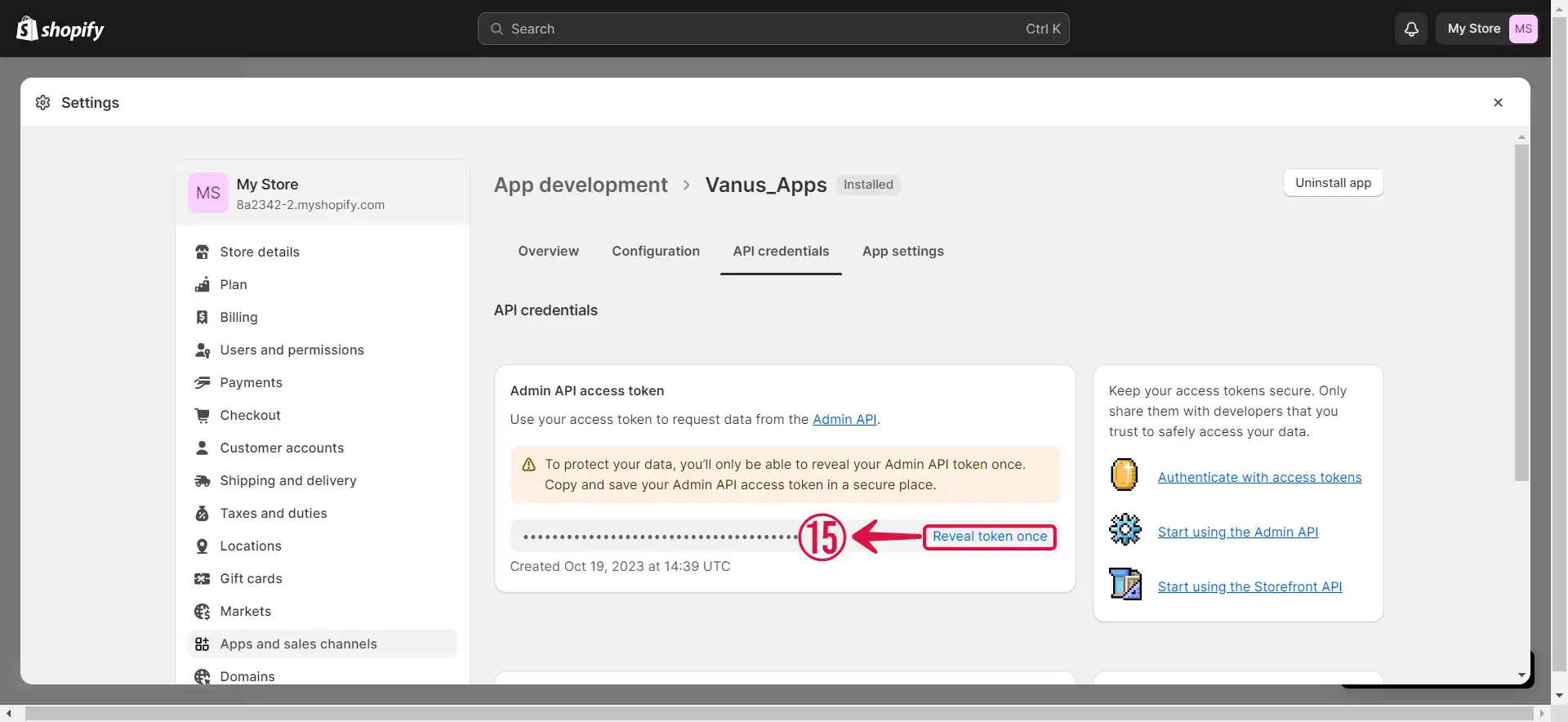Viewport: 1568px width, 722px height.
Task: Click the My Store header in sidebar
Action: pos(323,193)
